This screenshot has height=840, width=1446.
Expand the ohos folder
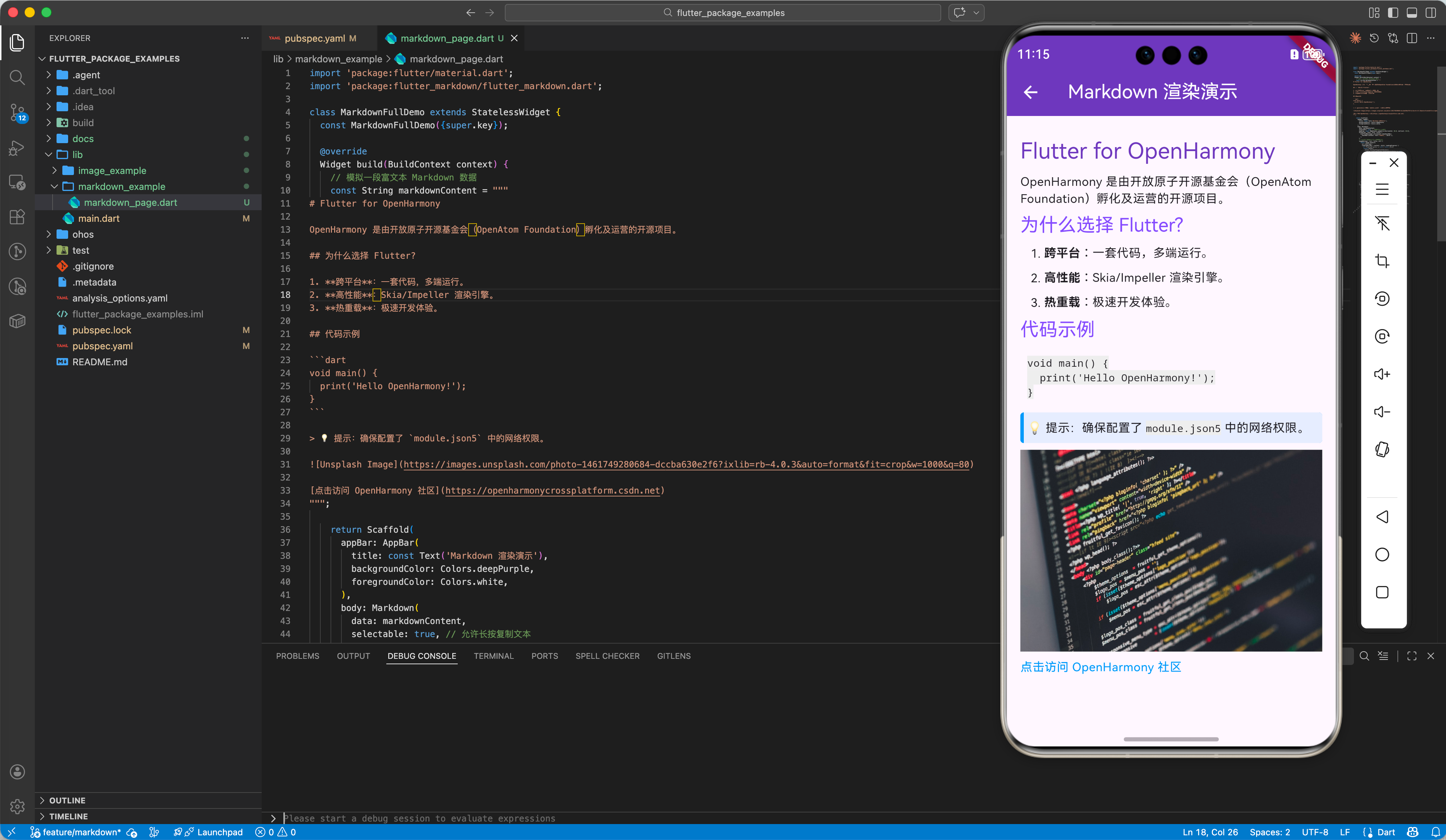coord(83,234)
